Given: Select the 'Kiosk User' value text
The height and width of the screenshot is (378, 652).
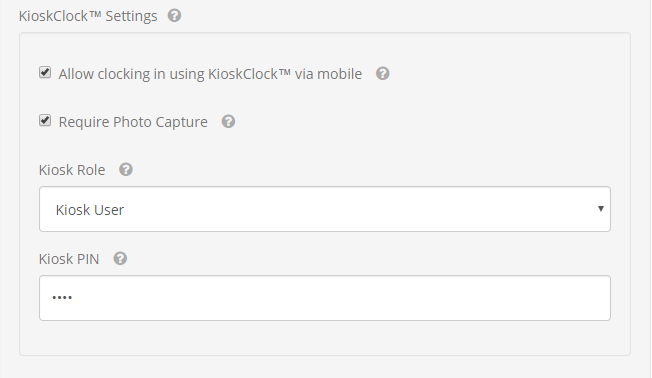Looking at the screenshot, I should 90,210.
